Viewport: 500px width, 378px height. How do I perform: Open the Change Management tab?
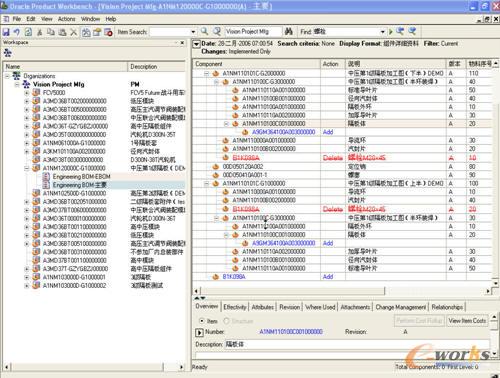tap(401, 307)
